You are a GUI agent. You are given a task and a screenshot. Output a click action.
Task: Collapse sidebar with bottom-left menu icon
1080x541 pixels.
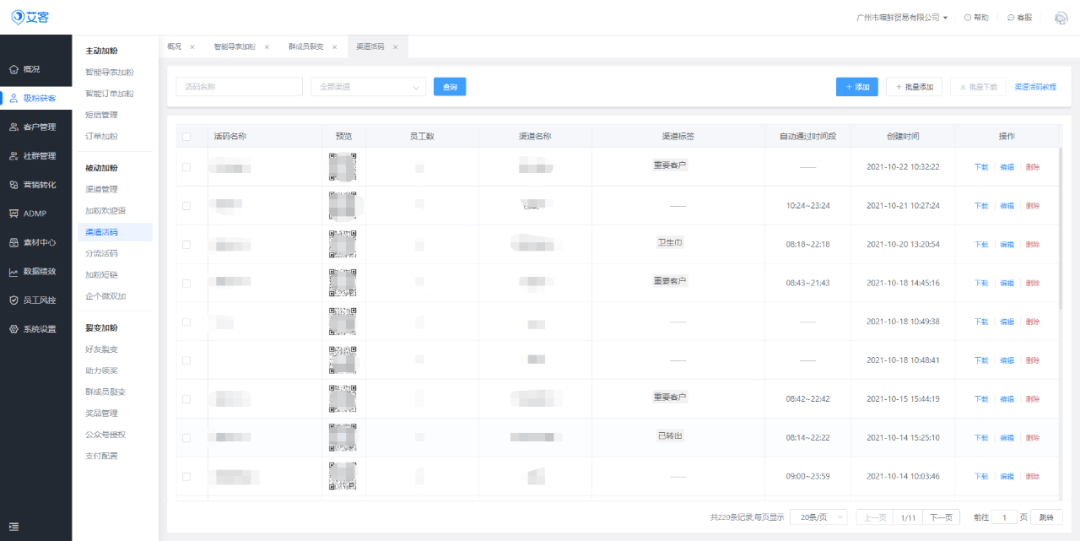pyautogui.click(x=14, y=527)
